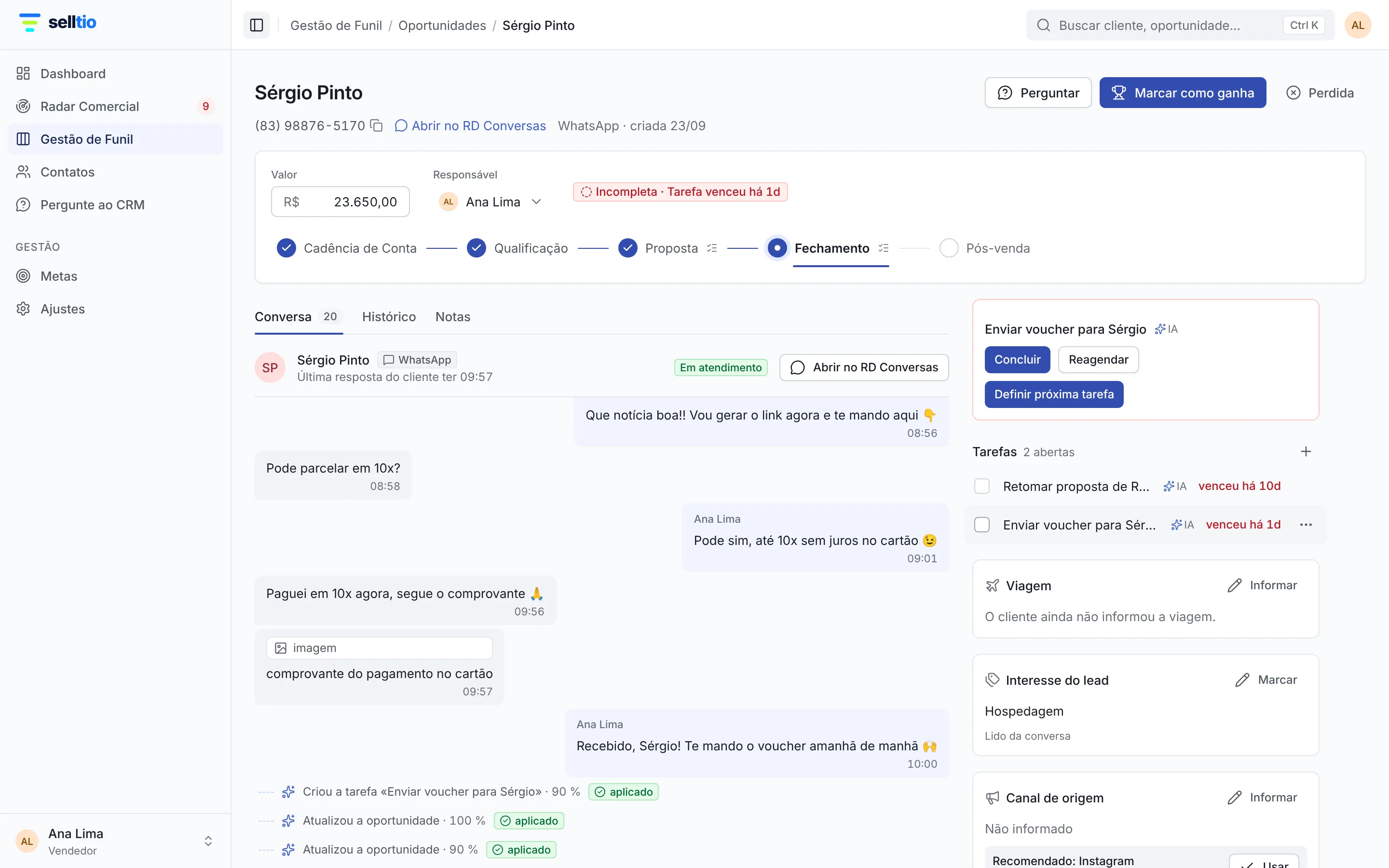Switch to the Notas tab
This screenshot has height=868, width=1389.
(x=453, y=317)
